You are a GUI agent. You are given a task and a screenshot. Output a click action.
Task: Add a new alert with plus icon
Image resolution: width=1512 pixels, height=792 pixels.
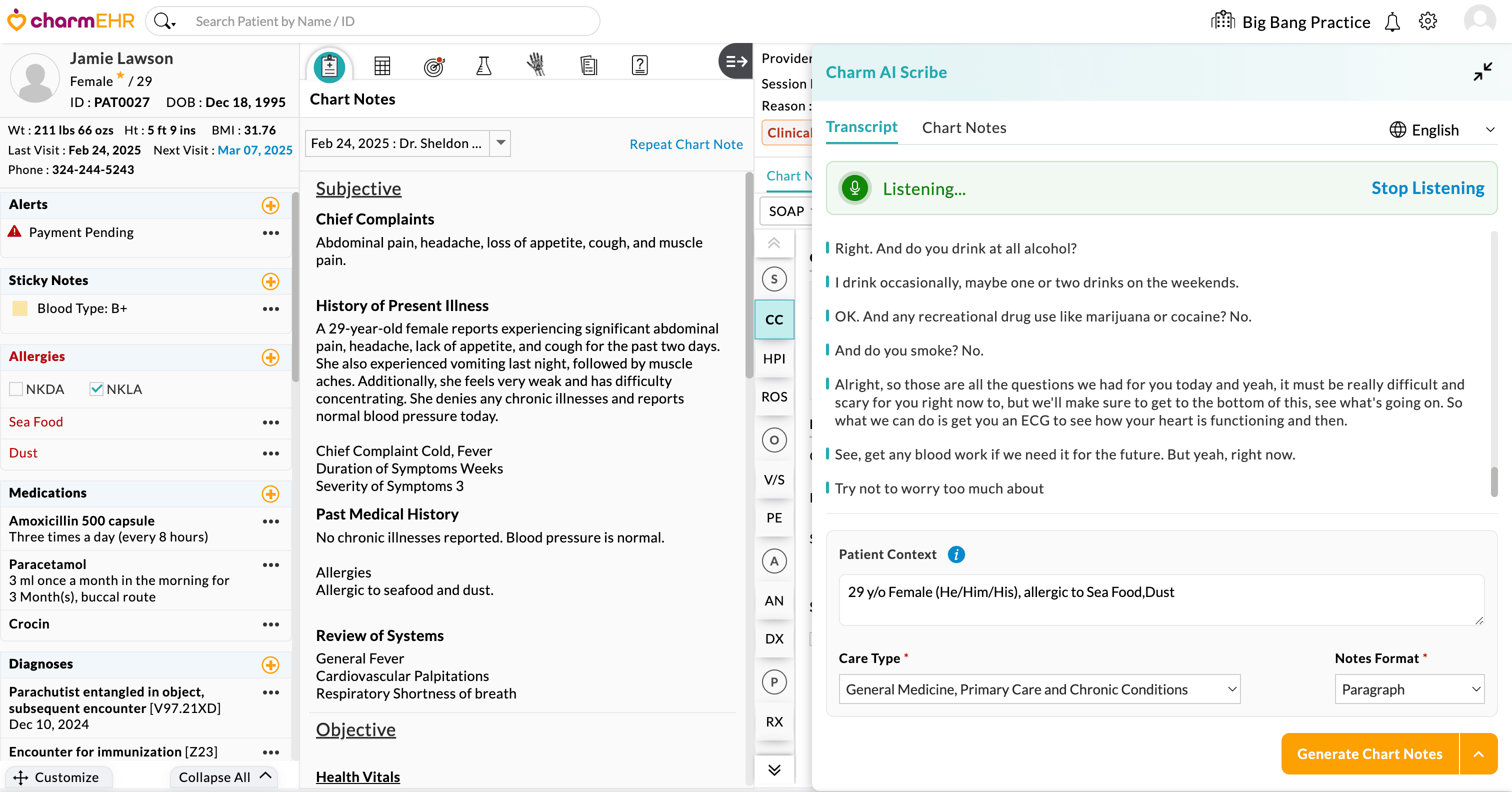coord(270,205)
